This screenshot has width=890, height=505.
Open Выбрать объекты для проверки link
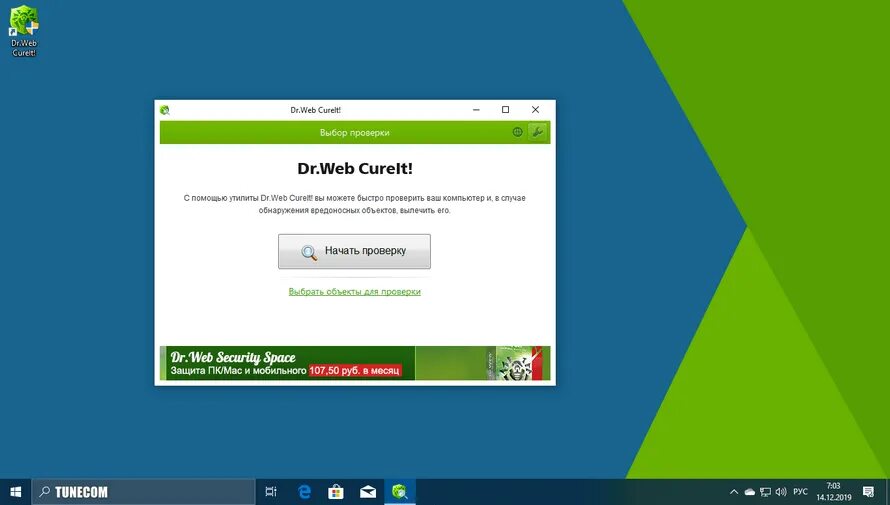click(354, 292)
